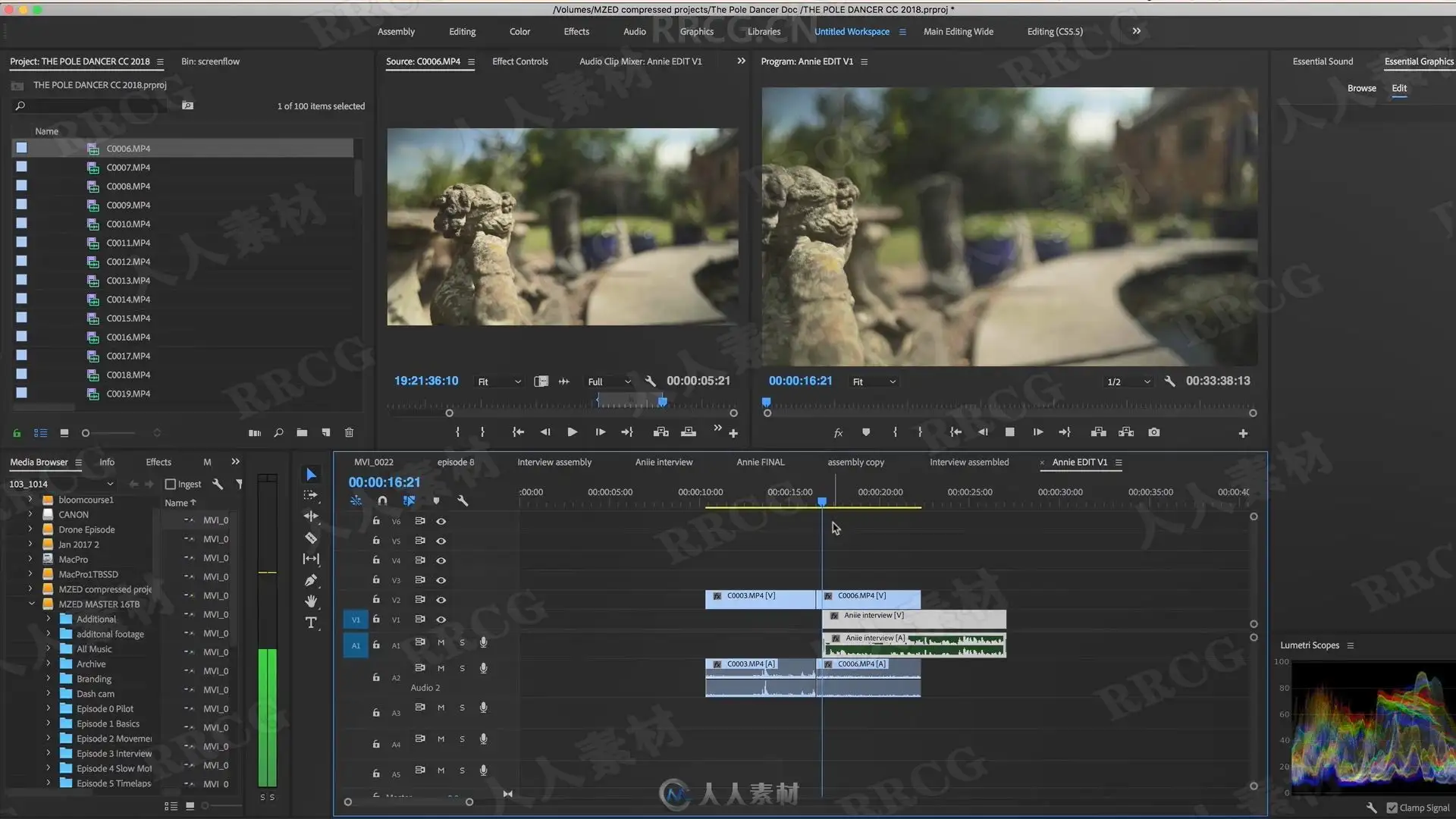This screenshot has height=819, width=1456.
Task: Select the Type tool
Action: coord(311,623)
